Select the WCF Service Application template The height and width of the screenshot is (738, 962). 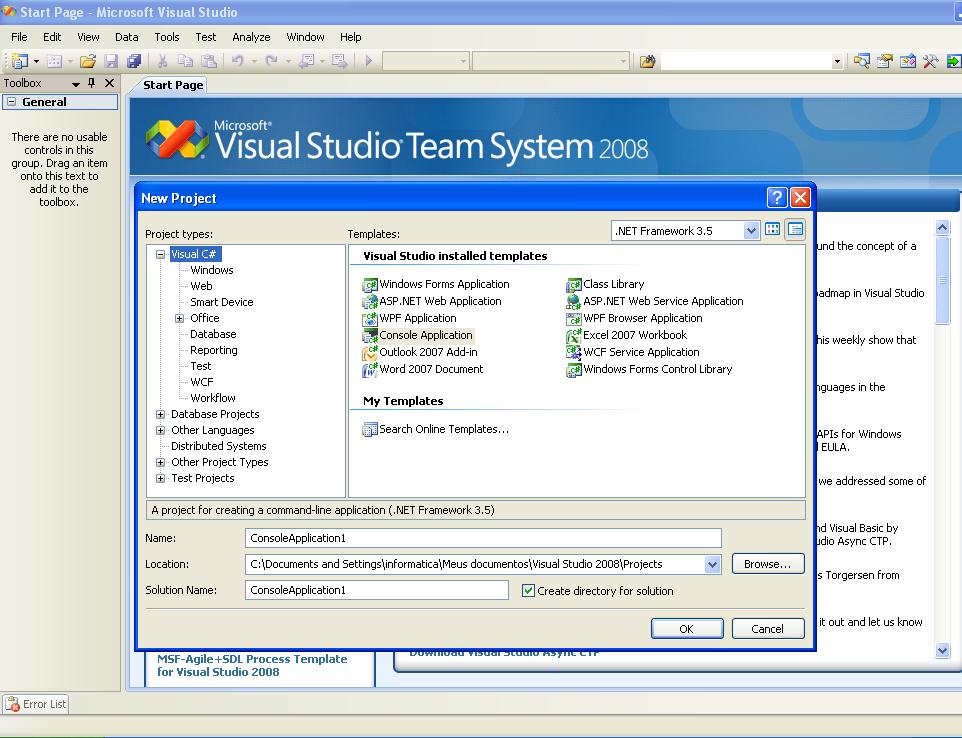[633, 352]
